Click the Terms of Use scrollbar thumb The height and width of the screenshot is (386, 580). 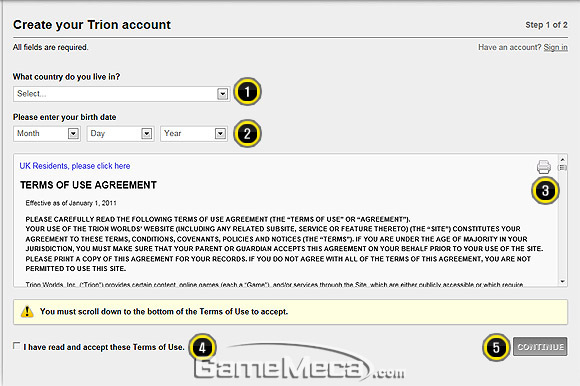click(x=562, y=168)
